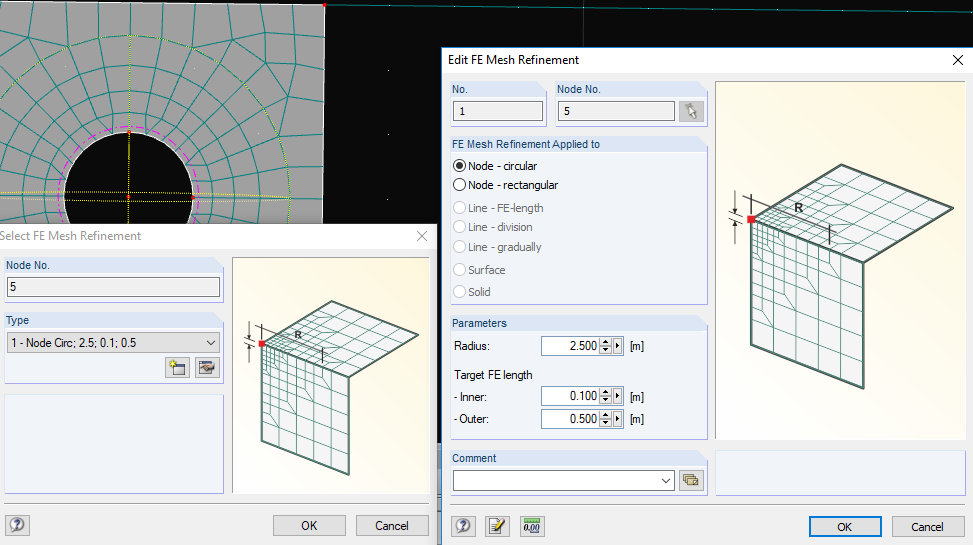Increase the Radius value
Image resolution: width=973 pixels, height=545 pixels.
click(606, 341)
